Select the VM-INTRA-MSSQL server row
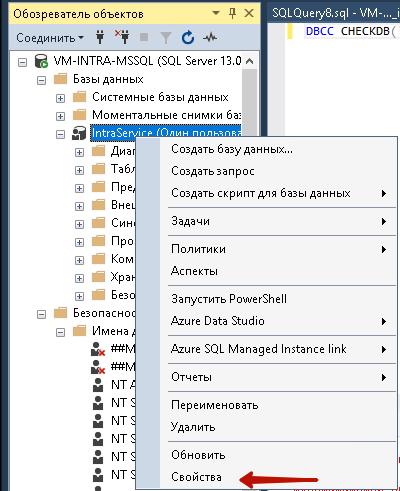Viewport: 400px width, 491px height. (x=147, y=61)
